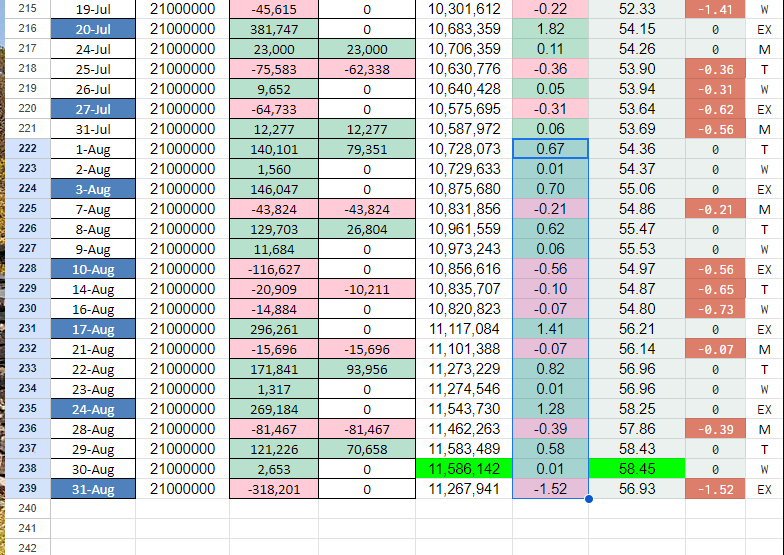Select the cell showing -116,627
784x555 pixels.
point(274,269)
